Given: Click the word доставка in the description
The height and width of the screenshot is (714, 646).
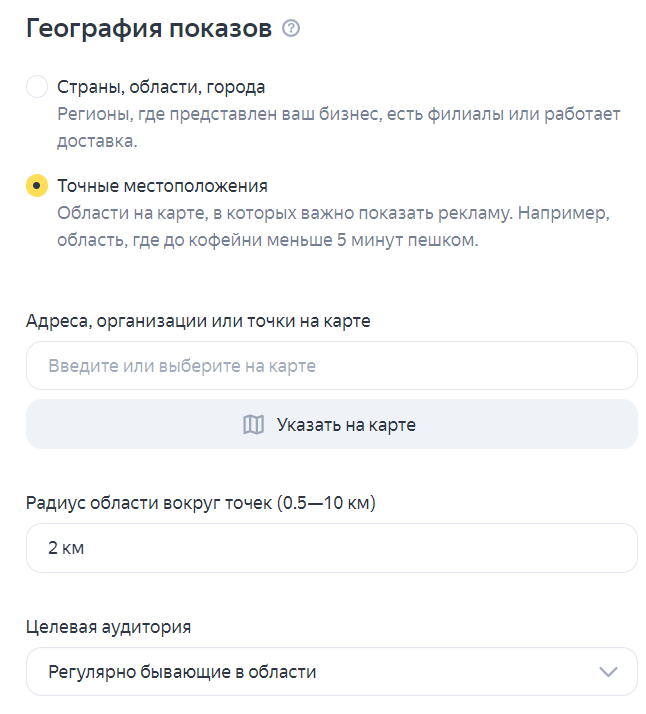Looking at the screenshot, I should point(96,142).
